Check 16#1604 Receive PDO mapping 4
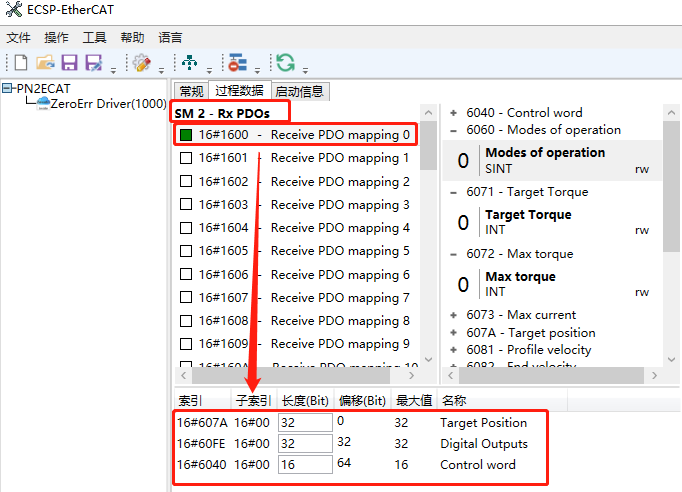The image size is (682, 492). click(186, 228)
